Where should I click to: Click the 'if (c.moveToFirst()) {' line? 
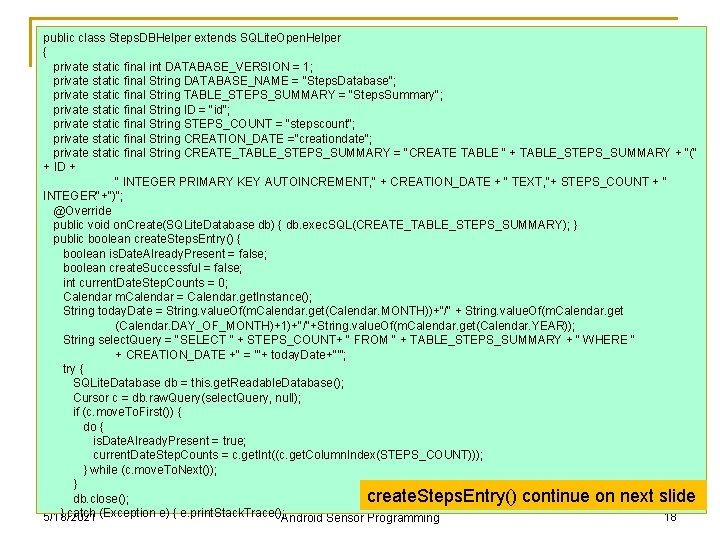(x=127, y=412)
